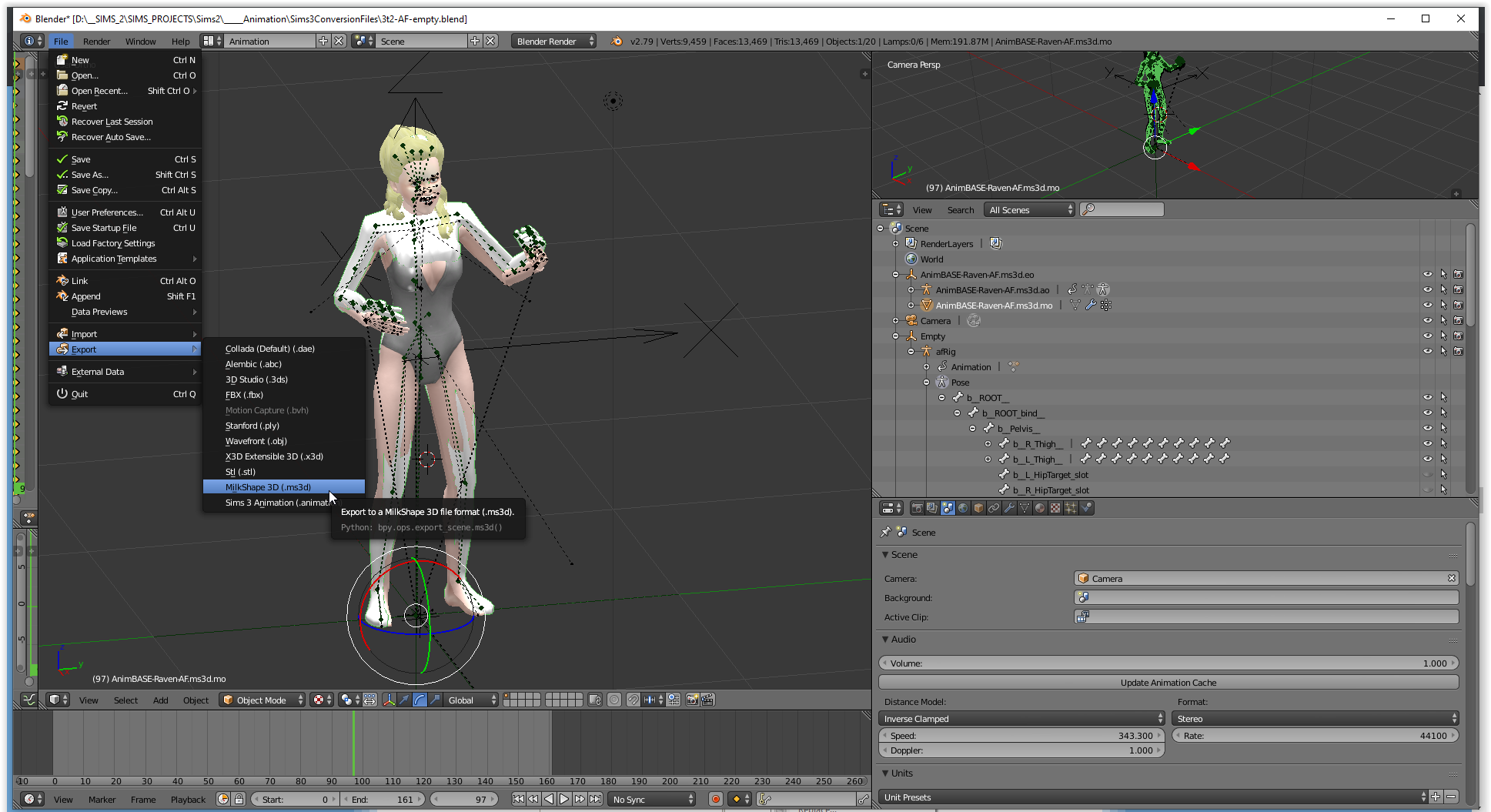Toggle selectability of afRig in outliner
Image resolution: width=1491 pixels, height=812 pixels.
tap(1443, 352)
